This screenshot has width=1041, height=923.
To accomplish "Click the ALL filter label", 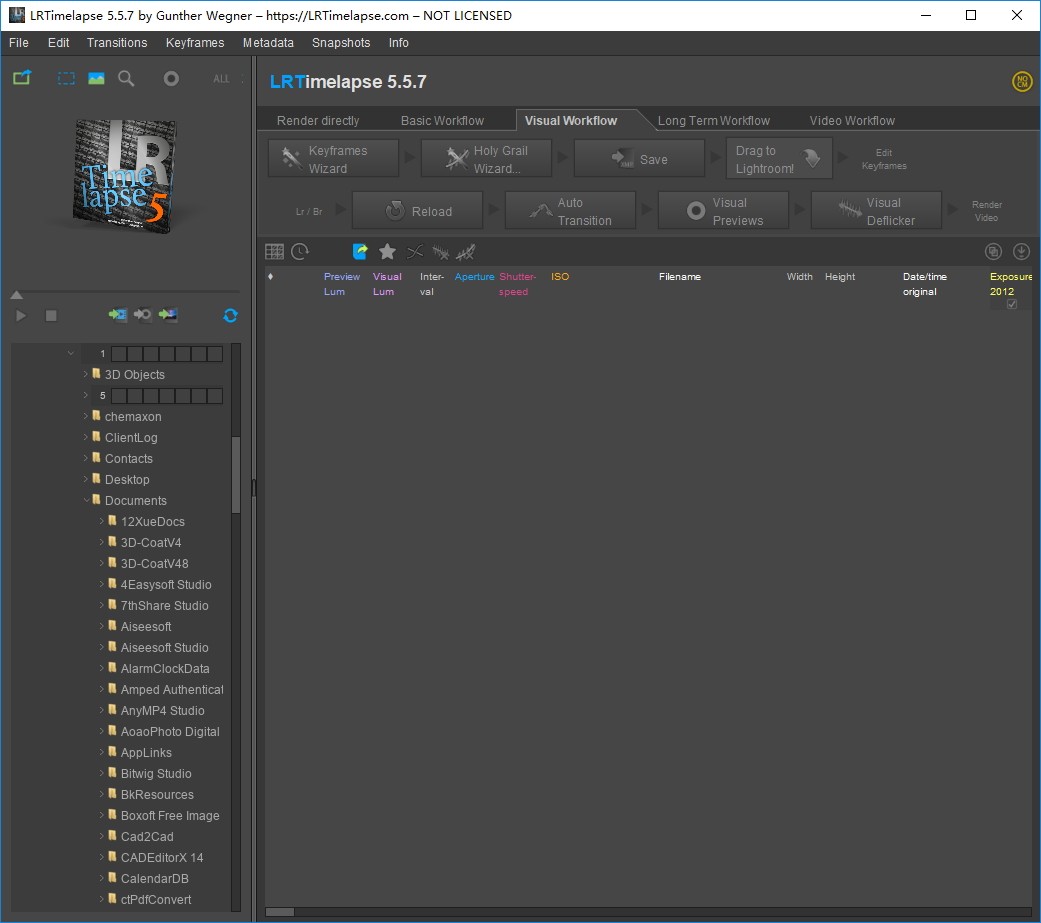I will point(221,79).
